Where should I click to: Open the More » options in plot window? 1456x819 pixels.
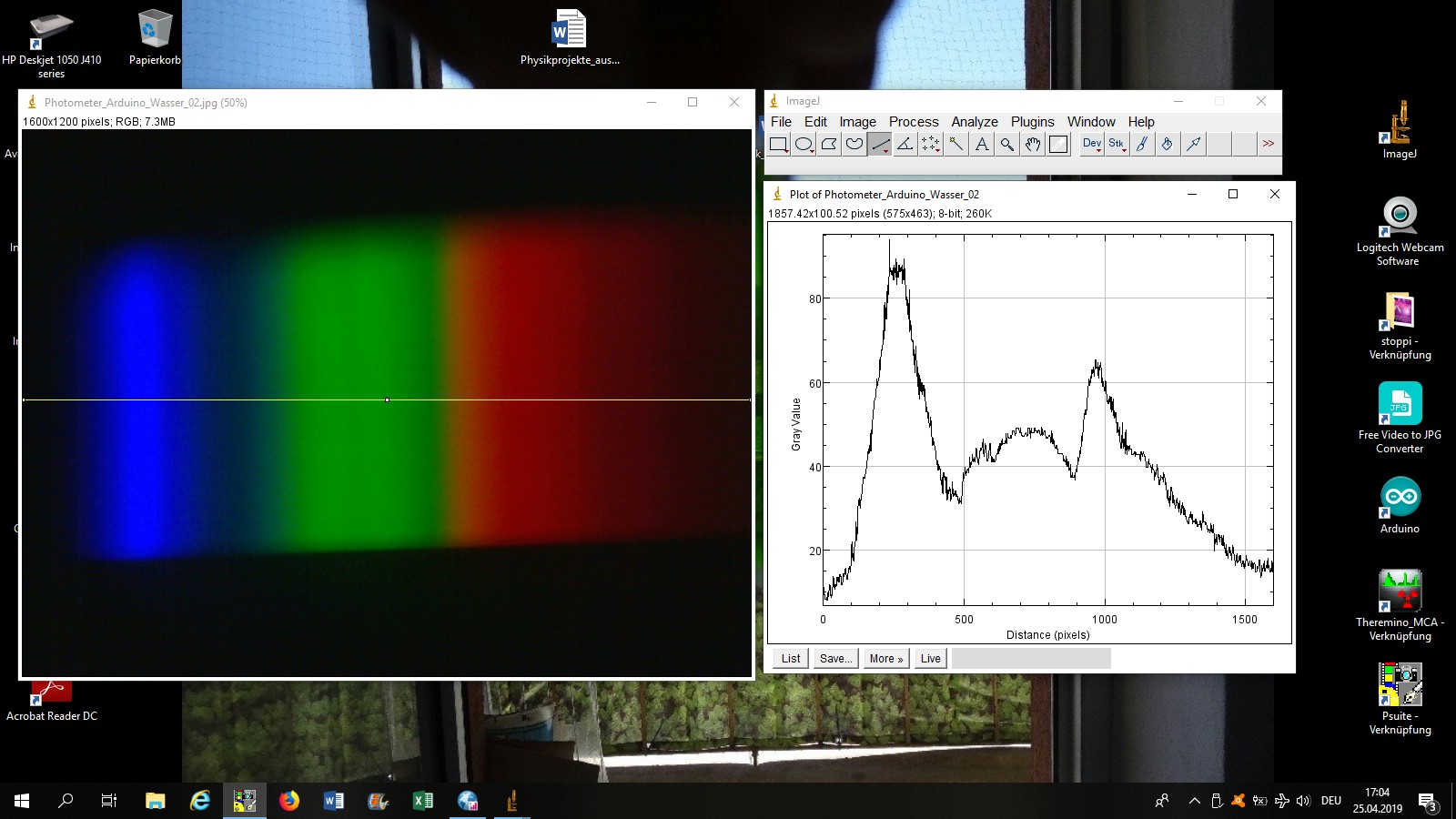pos(886,659)
